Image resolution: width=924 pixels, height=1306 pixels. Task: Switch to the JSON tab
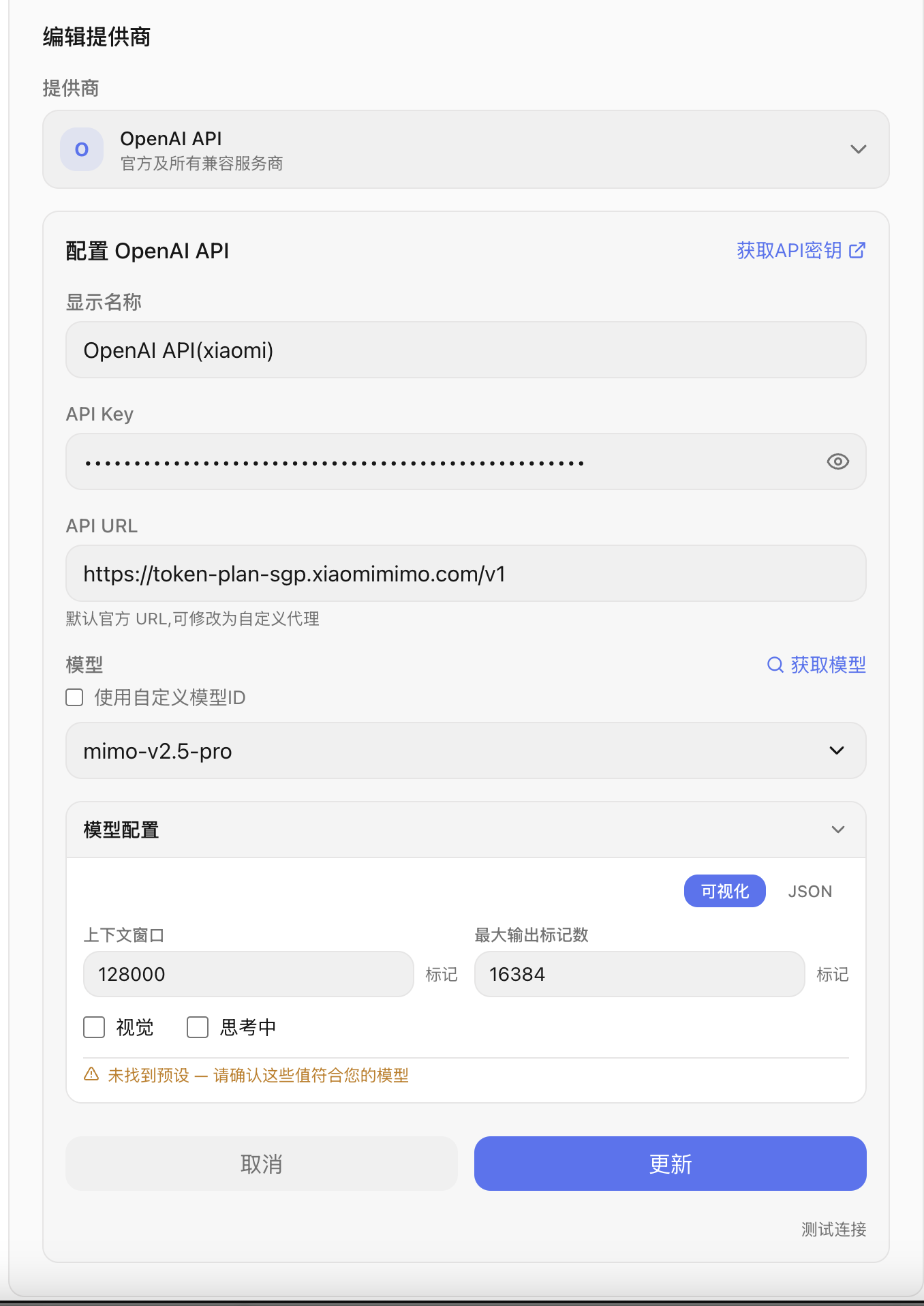[x=810, y=891]
